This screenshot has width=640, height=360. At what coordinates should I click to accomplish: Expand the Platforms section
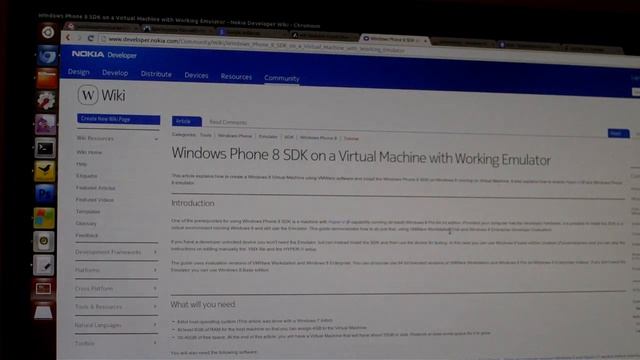pyautogui.click(x=116, y=270)
